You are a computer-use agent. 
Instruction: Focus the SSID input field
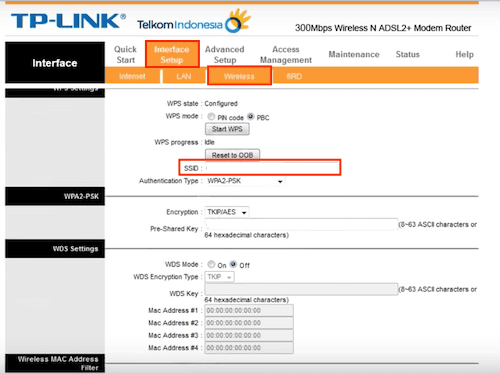tap(272, 168)
